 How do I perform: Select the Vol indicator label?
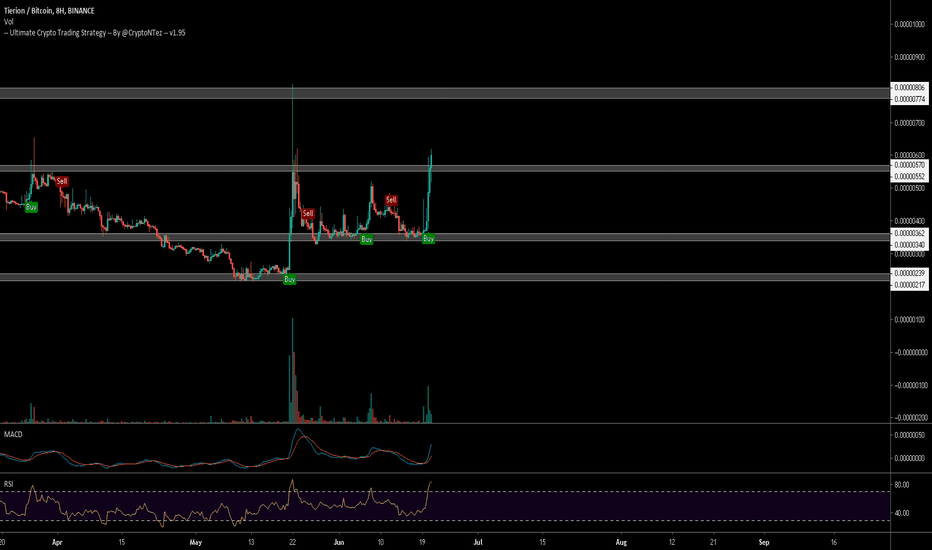coord(8,21)
